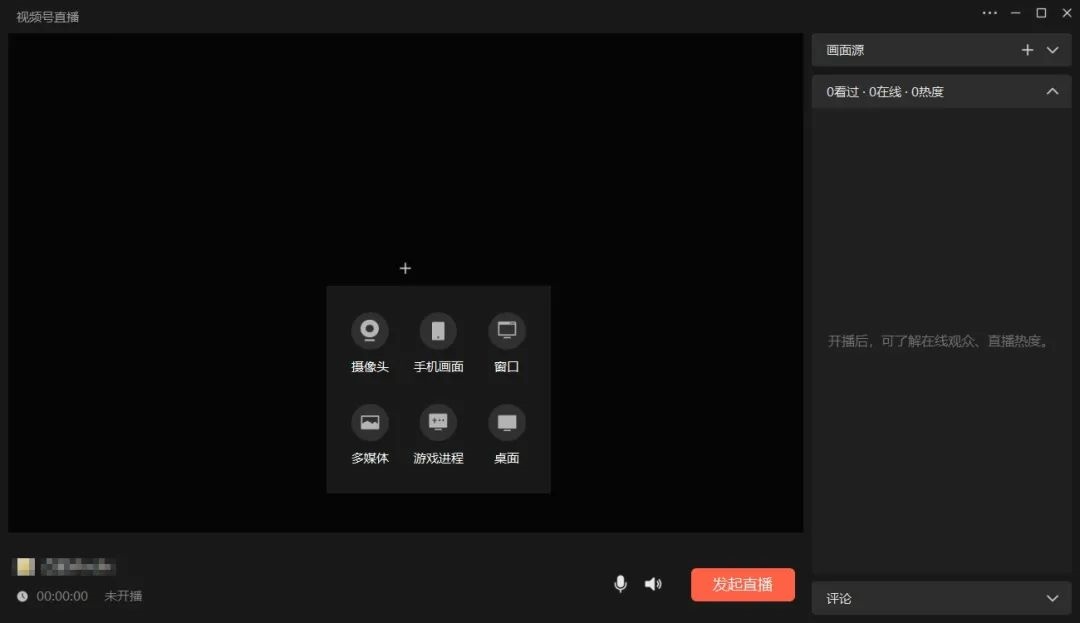Click the 画面源 panel title
The image size is (1080, 623).
pyautogui.click(x=845, y=50)
